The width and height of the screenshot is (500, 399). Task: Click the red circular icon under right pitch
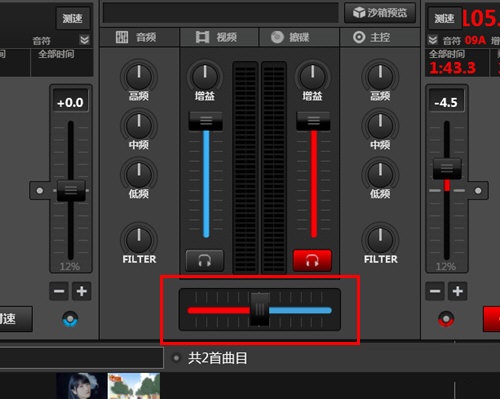coord(446,319)
